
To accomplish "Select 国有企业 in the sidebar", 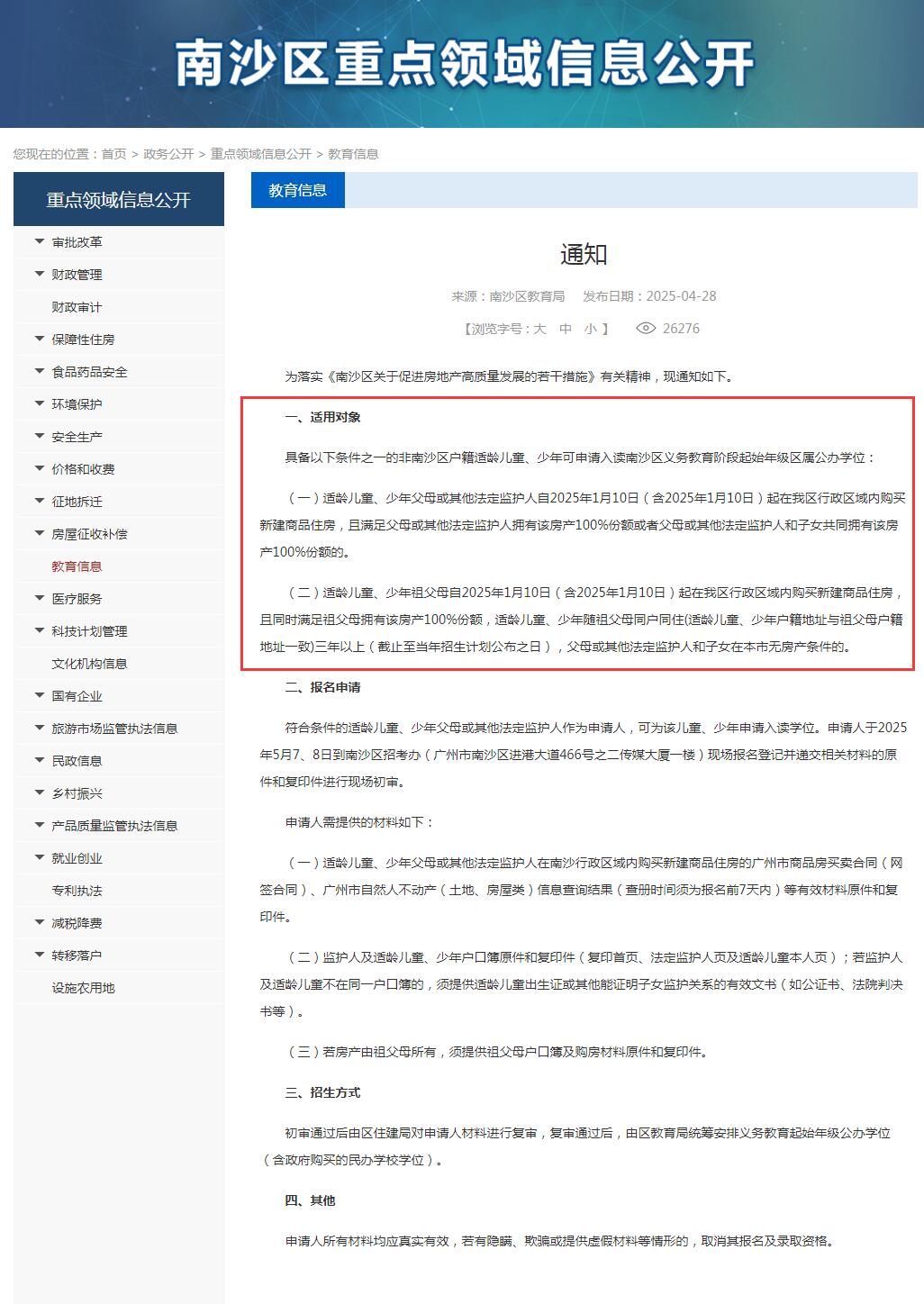I will pos(77,696).
